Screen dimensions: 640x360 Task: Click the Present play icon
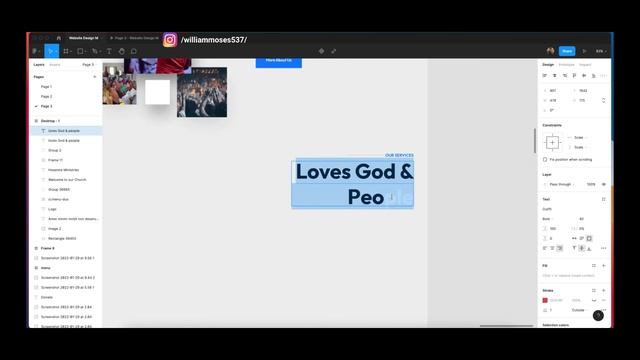[584, 51]
